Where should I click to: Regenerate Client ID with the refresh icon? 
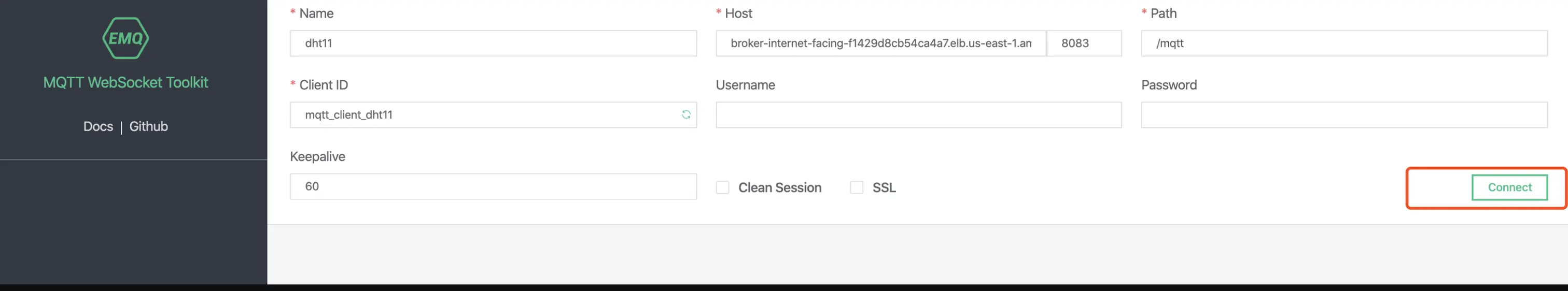[686, 115]
